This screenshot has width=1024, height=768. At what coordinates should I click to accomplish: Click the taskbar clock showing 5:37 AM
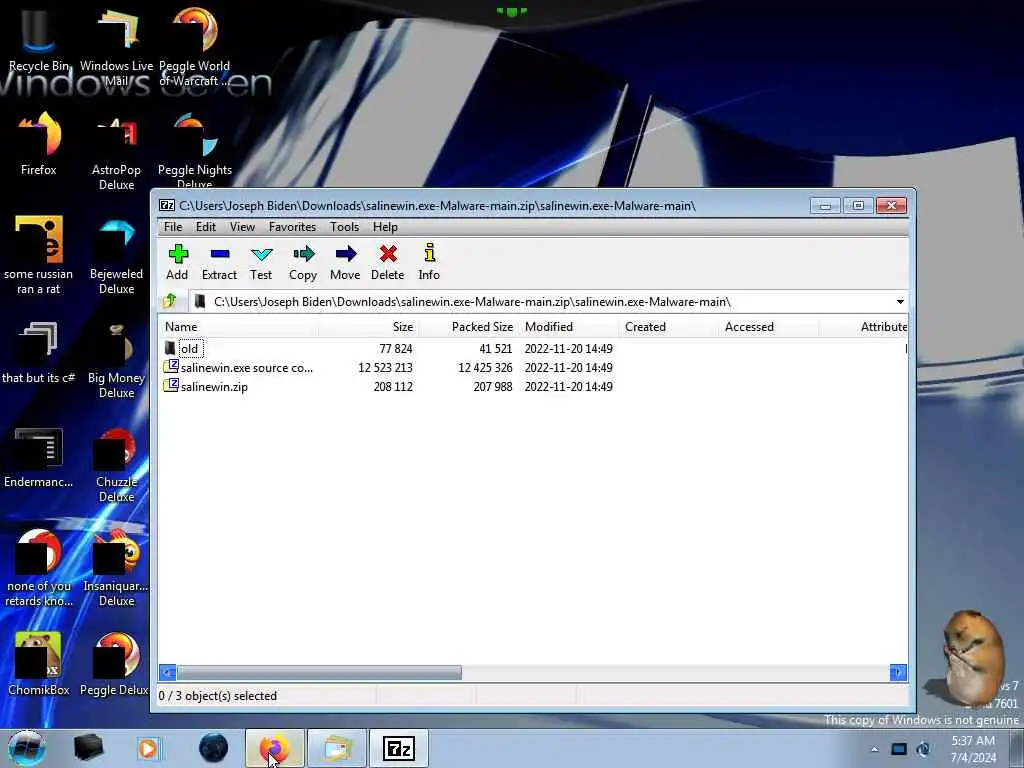point(973,749)
